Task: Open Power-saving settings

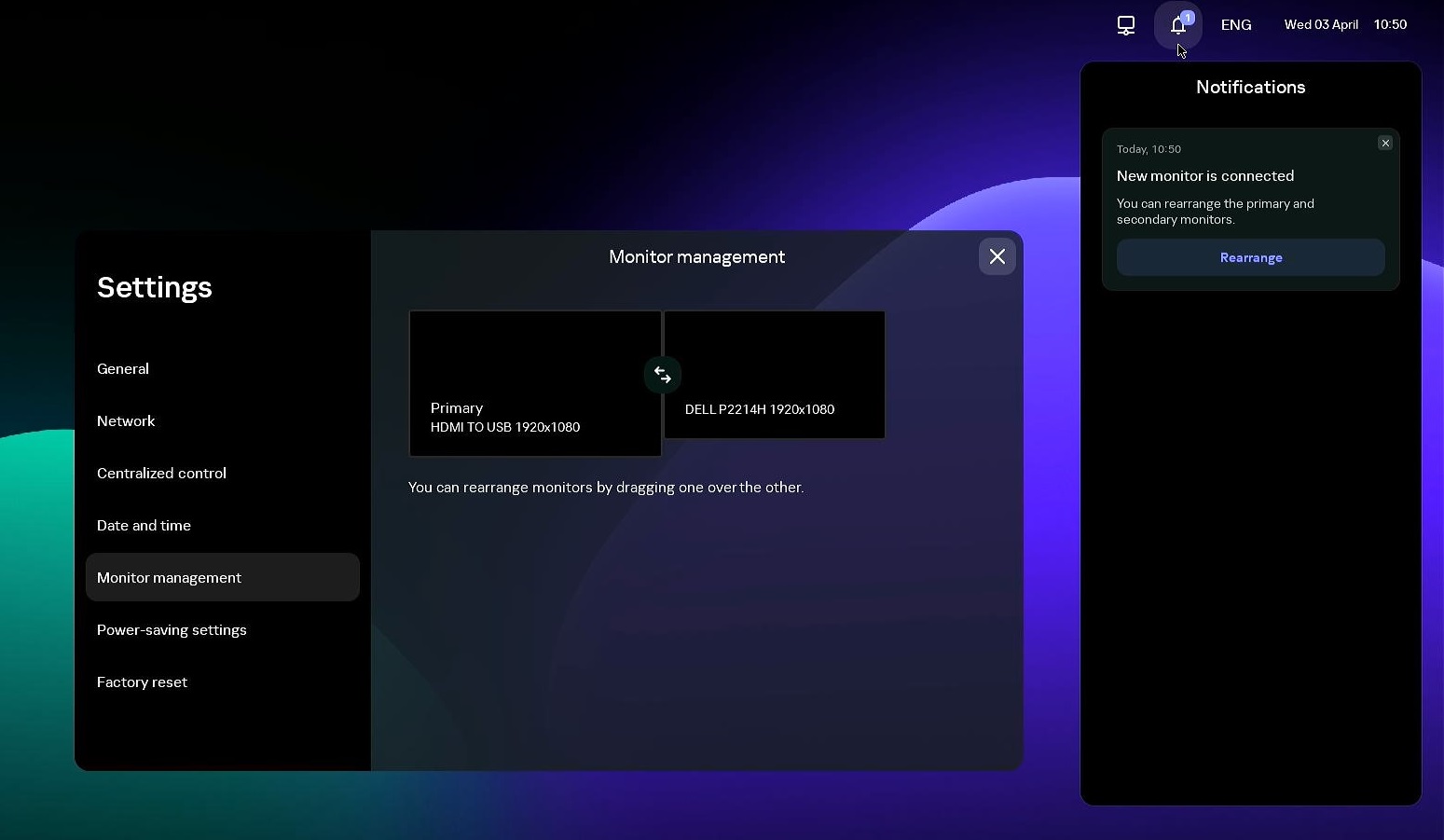Action: coord(172,629)
